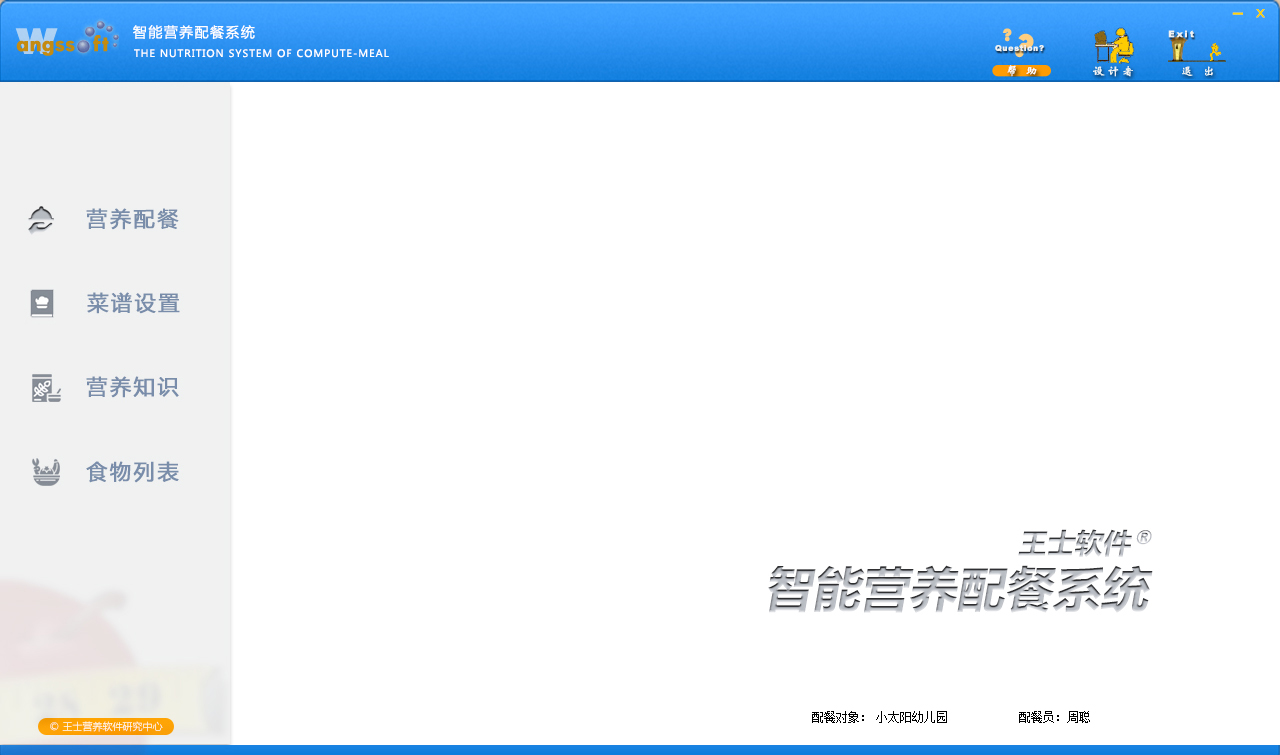1280x755 pixels.
Task: Close the window with the X button
Action: tap(1261, 13)
